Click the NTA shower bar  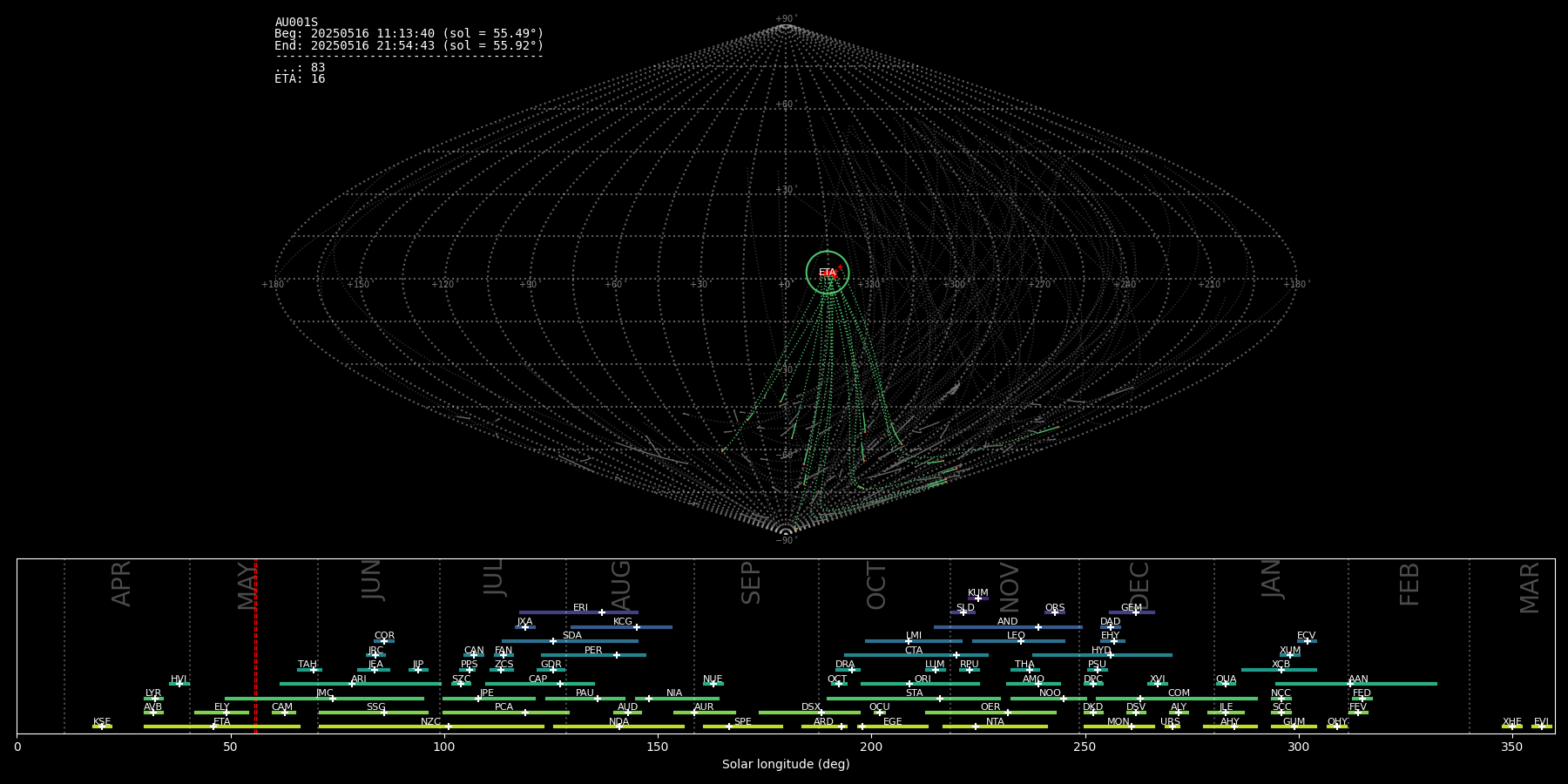[x=995, y=727]
